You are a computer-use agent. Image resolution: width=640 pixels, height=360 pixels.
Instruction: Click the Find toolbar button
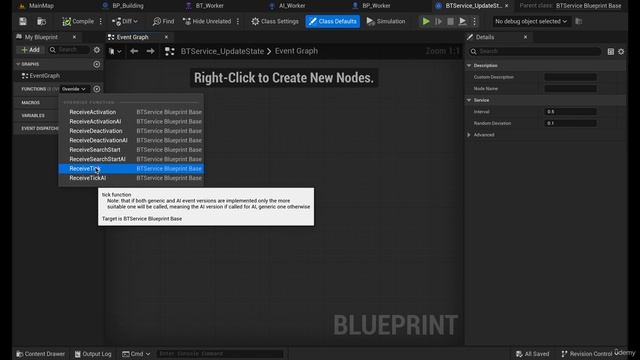click(x=163, y=21)
